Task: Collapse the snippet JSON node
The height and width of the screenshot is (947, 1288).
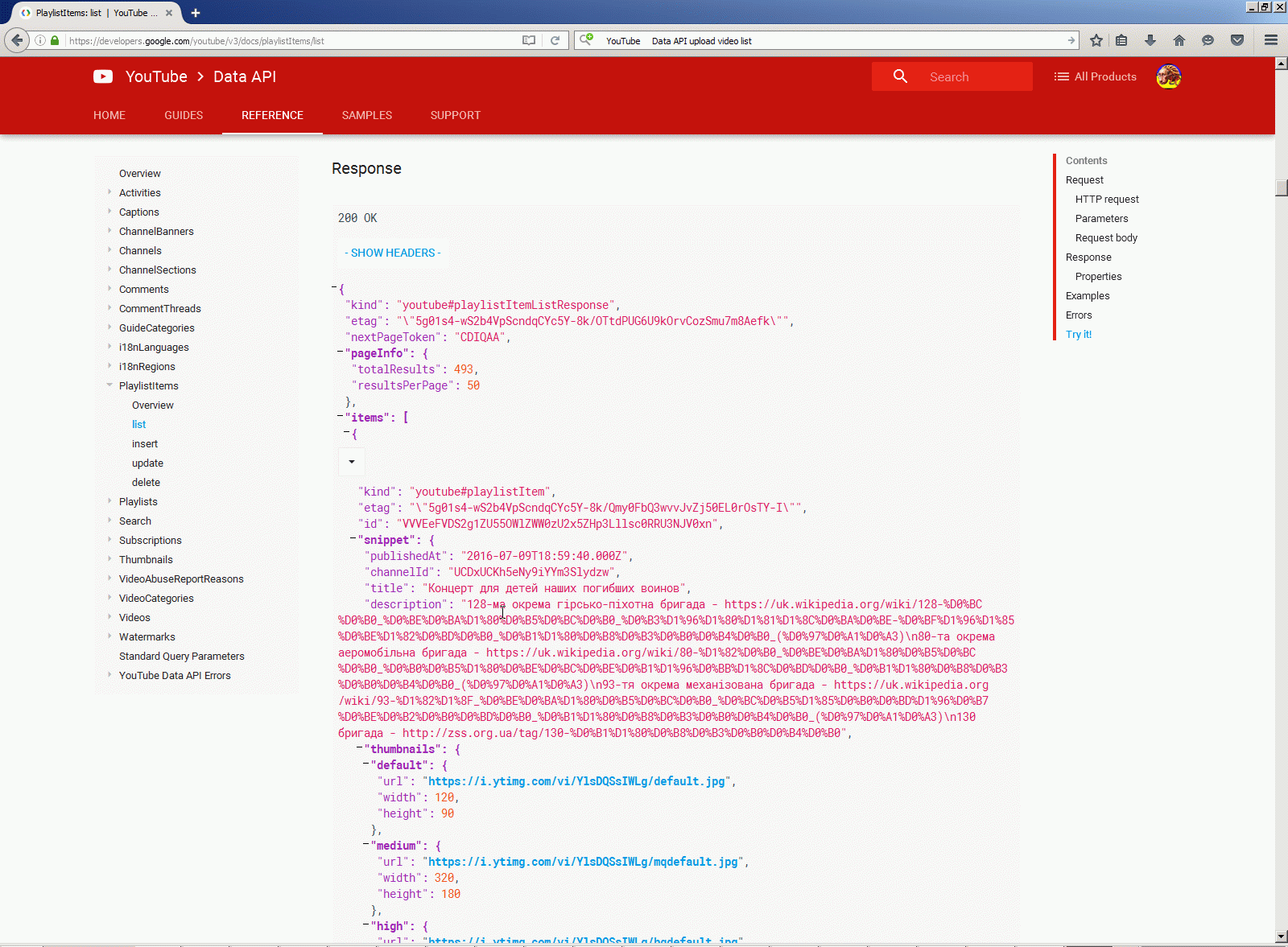Action: pos(353,538)
